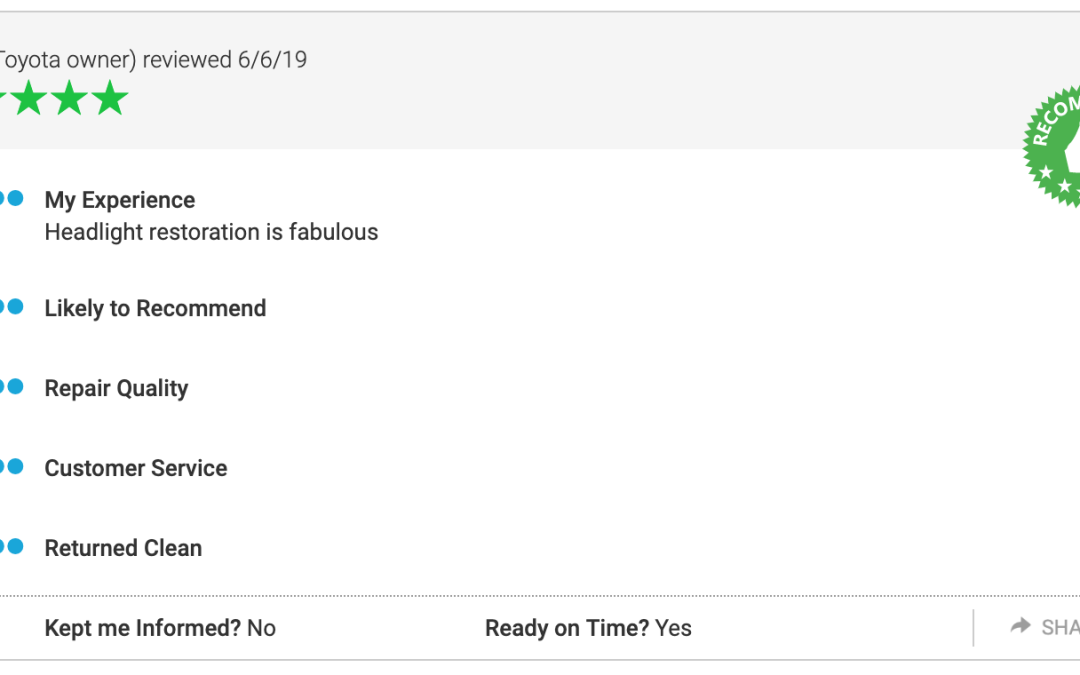Click the first fully visible green star
Image resolution: width=1080 pixels, height=675 pixels.
29,97
